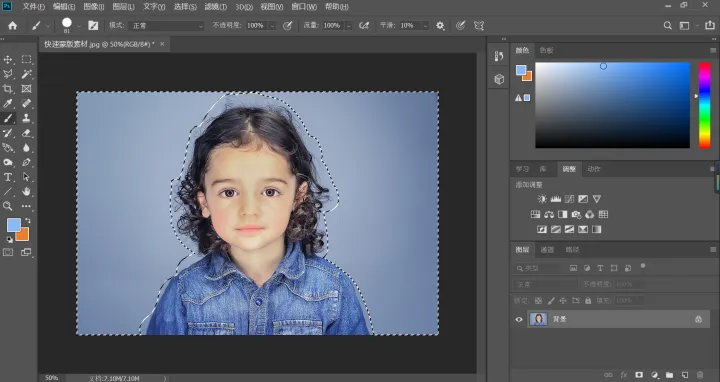Click the foreground color swatch in toolbar
This screenshot has height=382, width=720.
[13, 225]
